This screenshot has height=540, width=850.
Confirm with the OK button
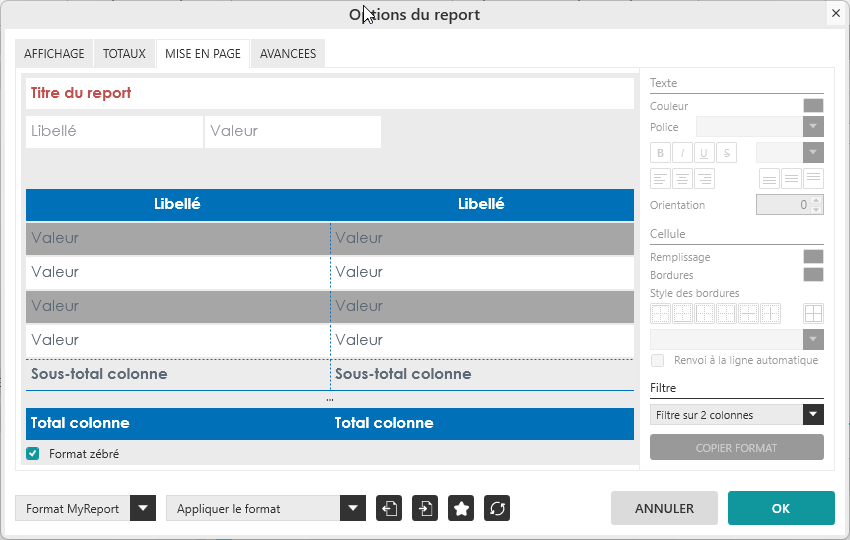(x=781, y=508)
